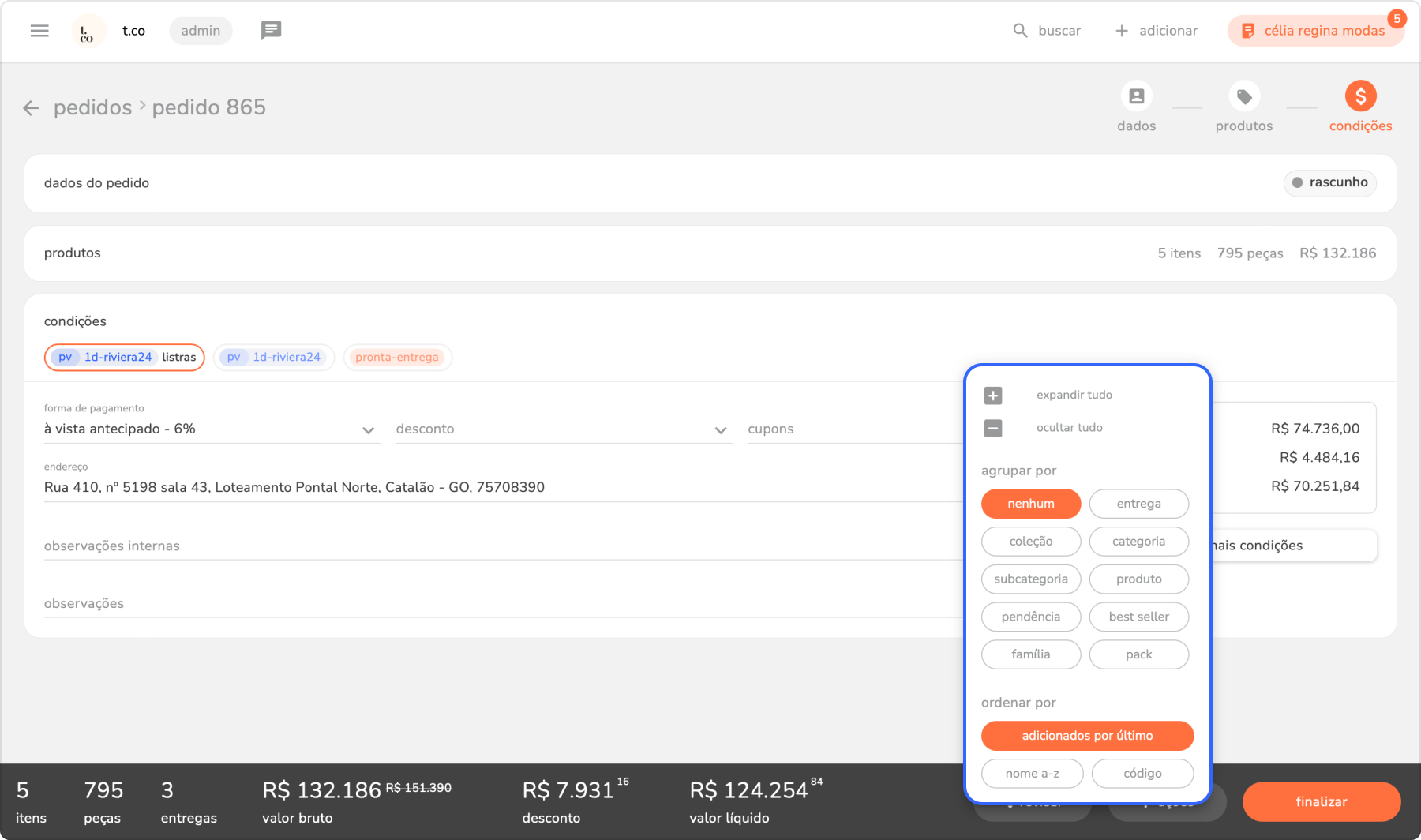1421x840 pixels.
Task: Click the search magnifier icon
Action: pos(1020,31)
